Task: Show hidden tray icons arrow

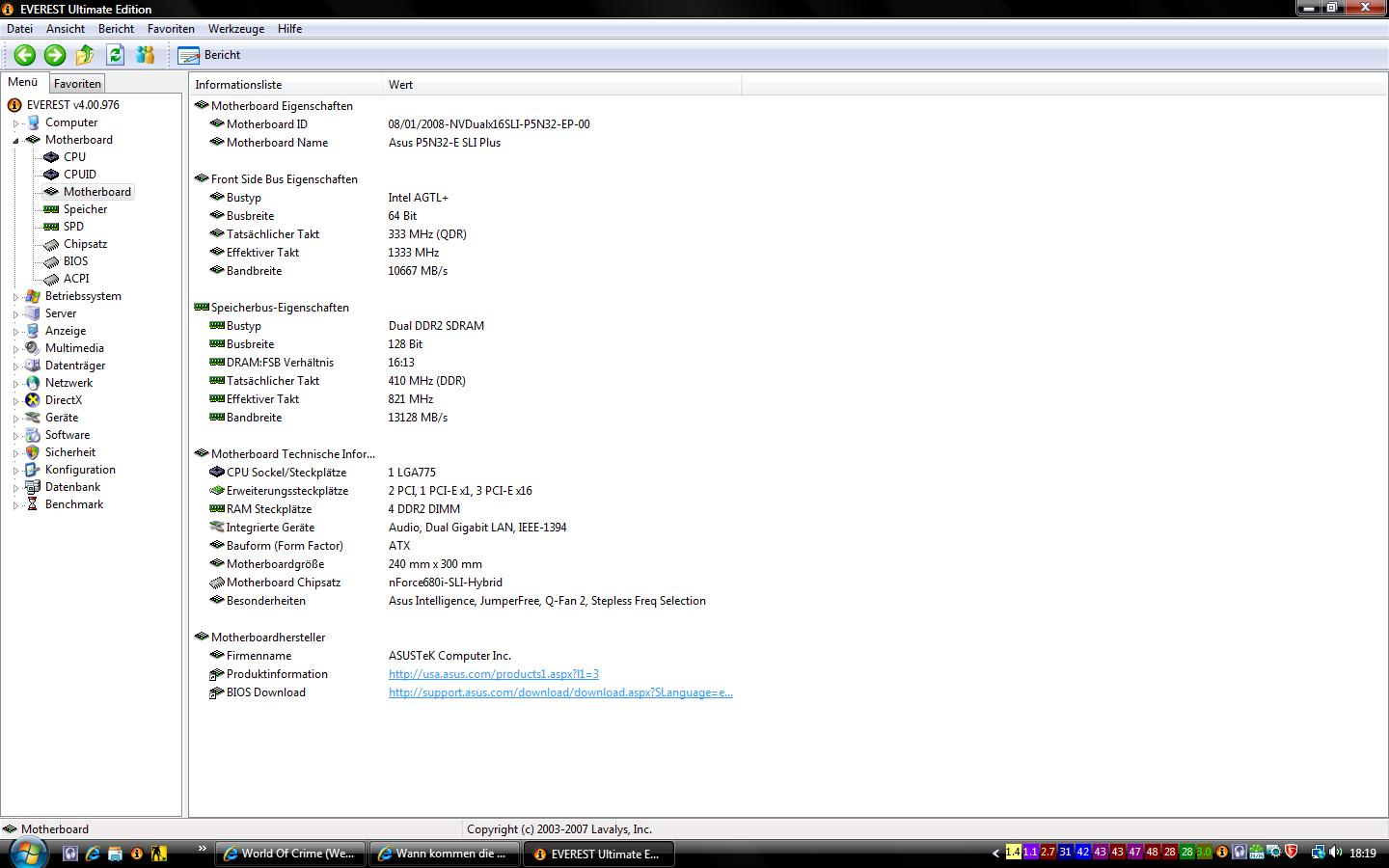Action: coord(996,854)
